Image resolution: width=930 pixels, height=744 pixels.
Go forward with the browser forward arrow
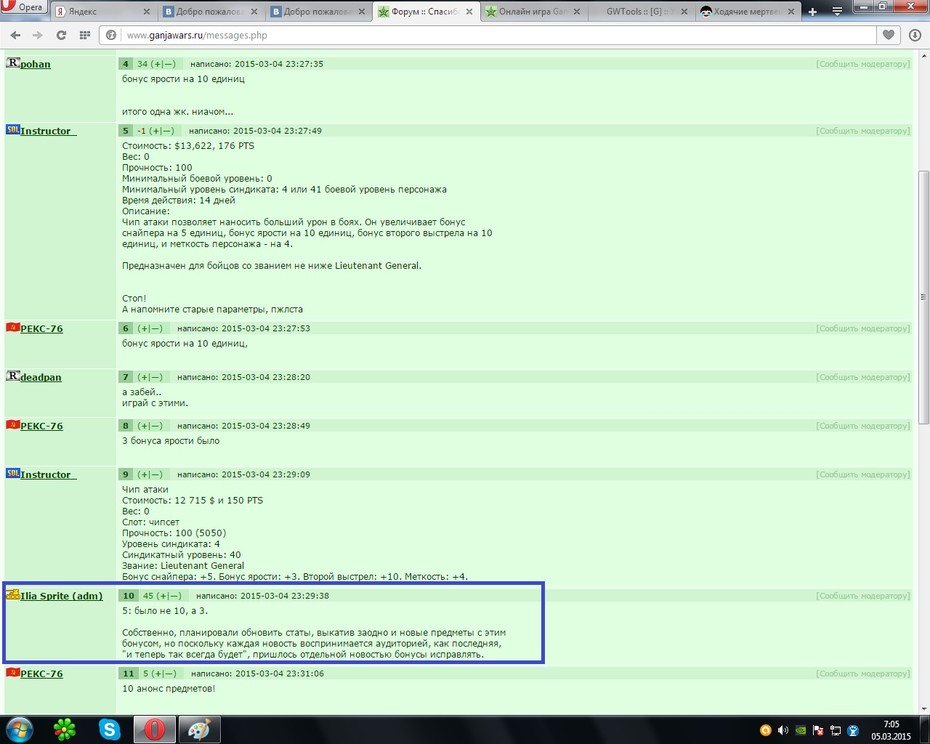[37, 36]
